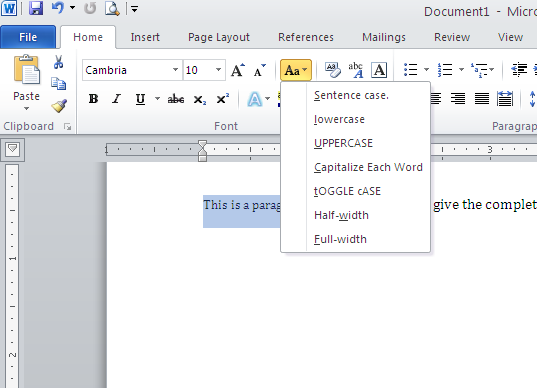Apply Strikethrough formatting

pos(176,99)
